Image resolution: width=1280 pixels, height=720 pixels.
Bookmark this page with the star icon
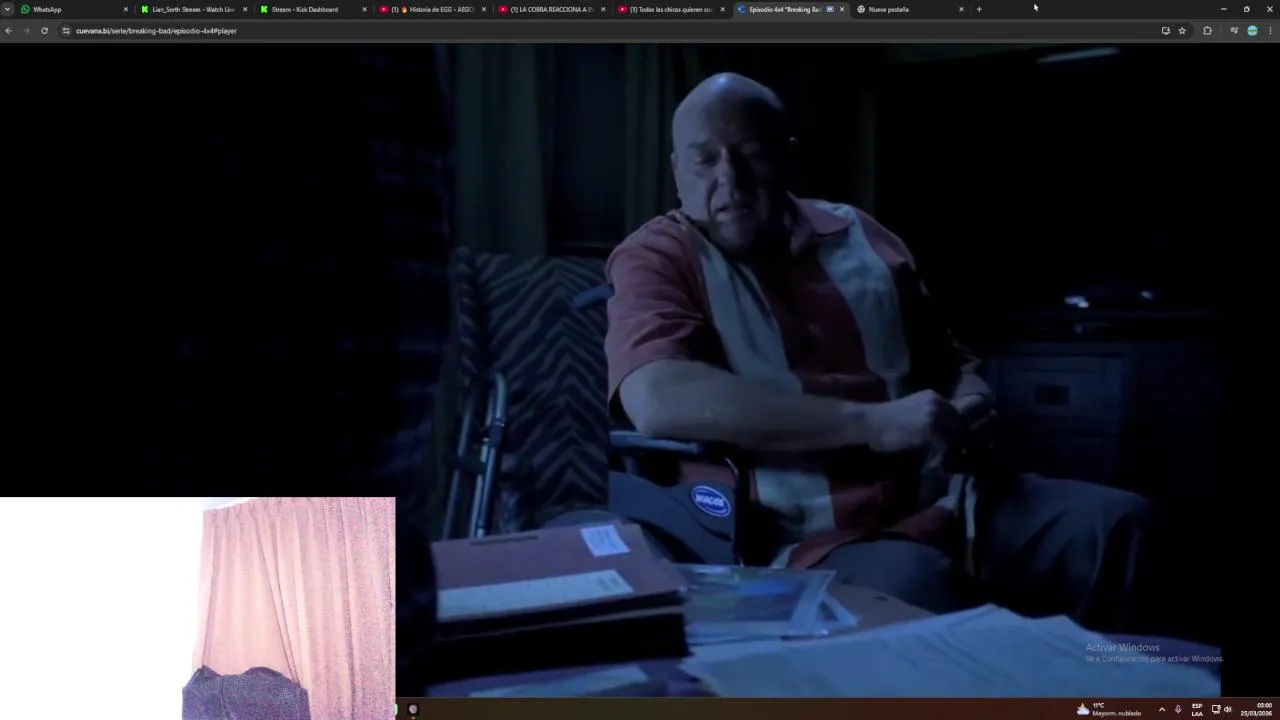tap(1182, 31)
